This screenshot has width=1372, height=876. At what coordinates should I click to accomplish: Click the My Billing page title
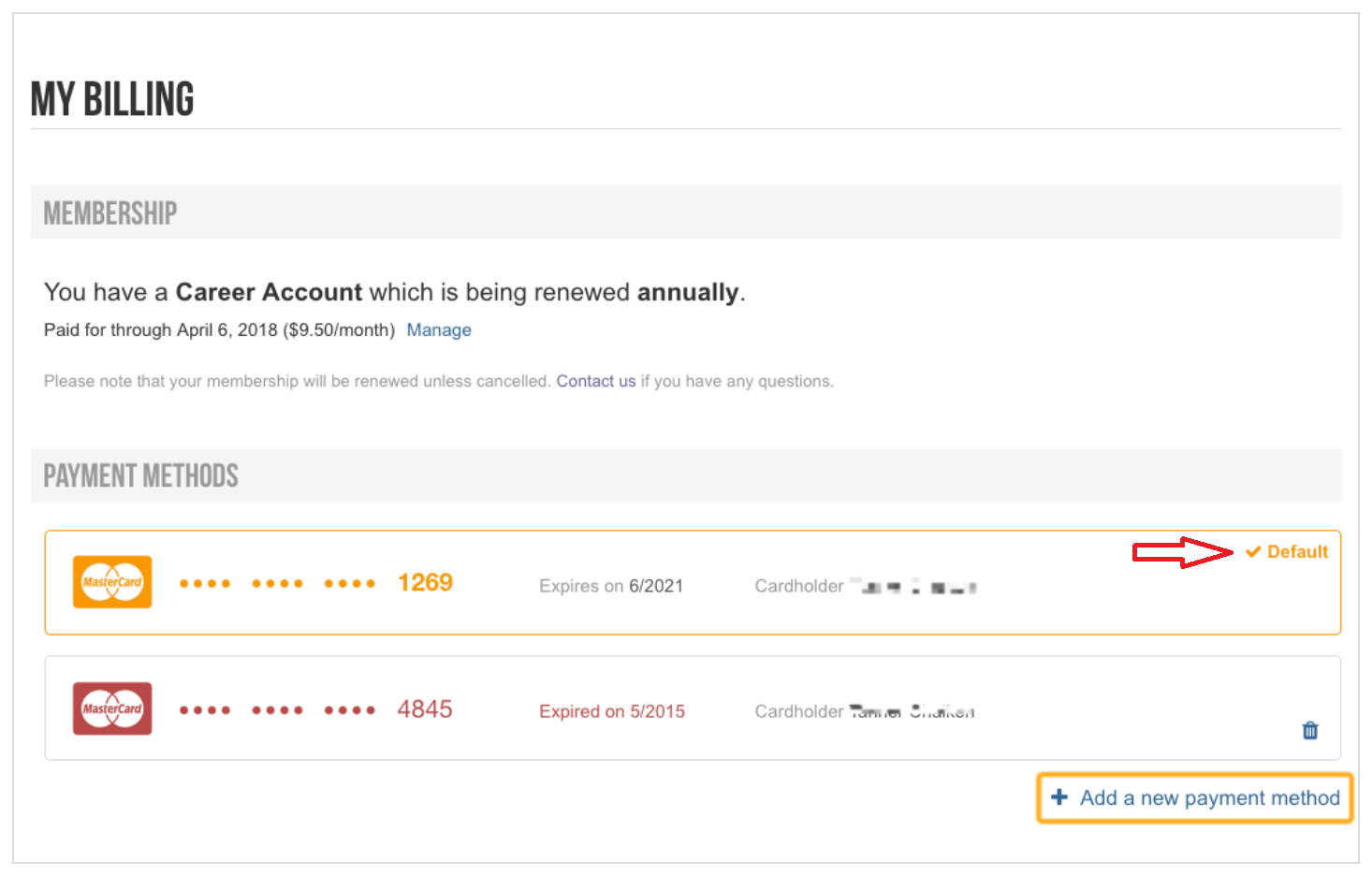point(112,99)
